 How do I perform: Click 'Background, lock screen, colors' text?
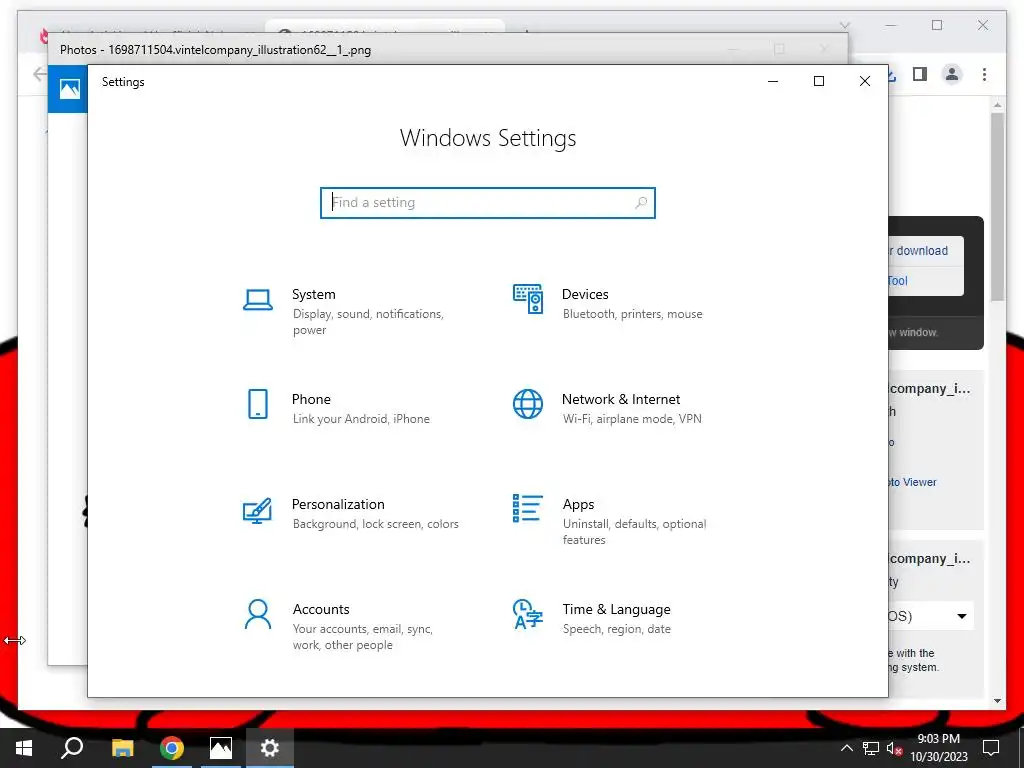pyautogui.click(x=376, y=524)
